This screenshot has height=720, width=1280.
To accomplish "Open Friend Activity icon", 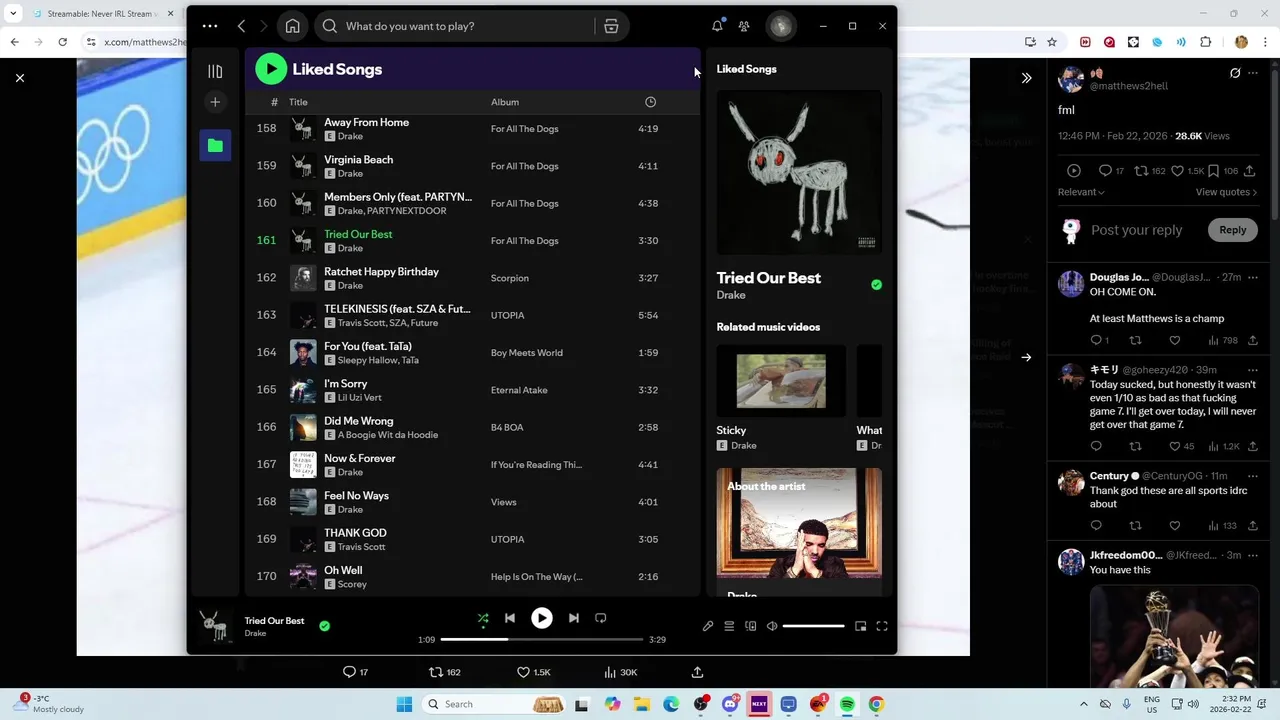I will point(744,26).
